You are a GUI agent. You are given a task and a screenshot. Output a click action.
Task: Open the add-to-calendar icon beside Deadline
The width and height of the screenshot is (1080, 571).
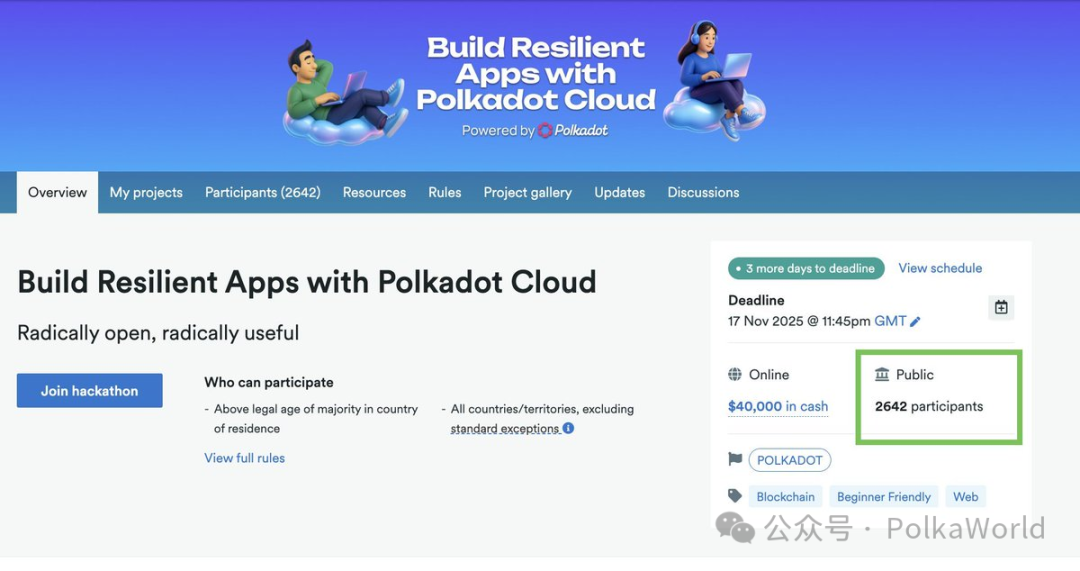(x=1001, y=307)
